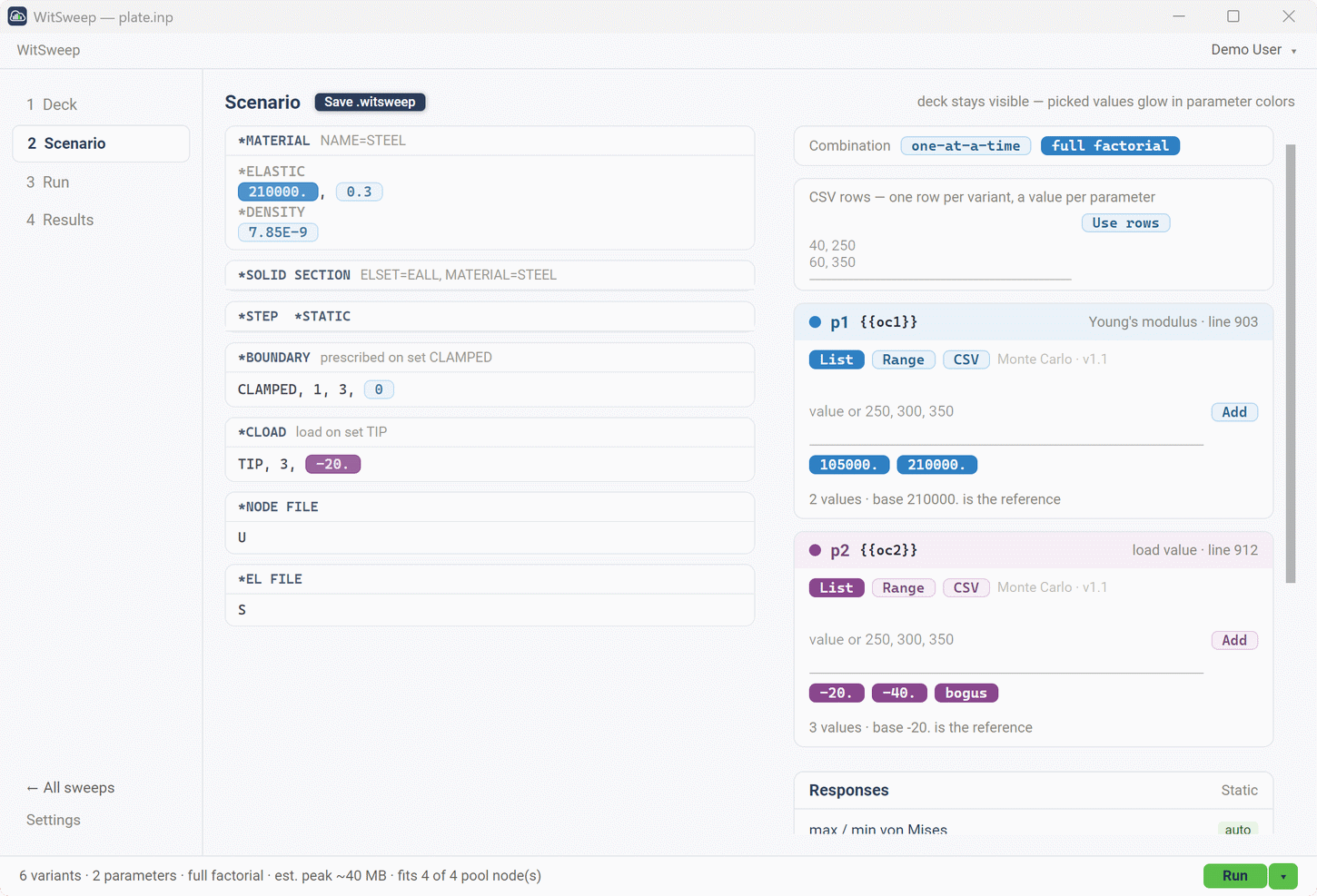
Task: Expand the Run button dropdown arrow
Action: point(1283,876)
